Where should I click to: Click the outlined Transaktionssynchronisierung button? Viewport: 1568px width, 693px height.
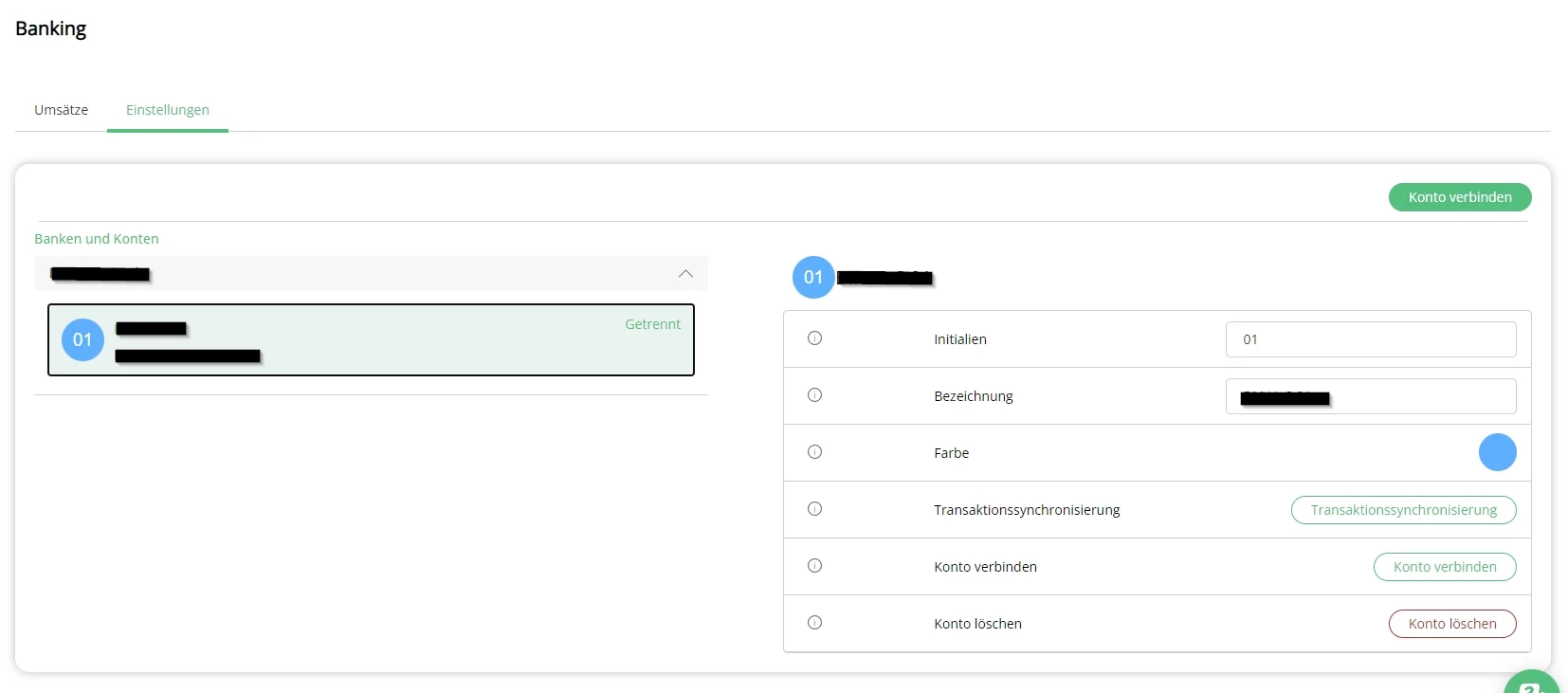click(x=1403, y=510)
